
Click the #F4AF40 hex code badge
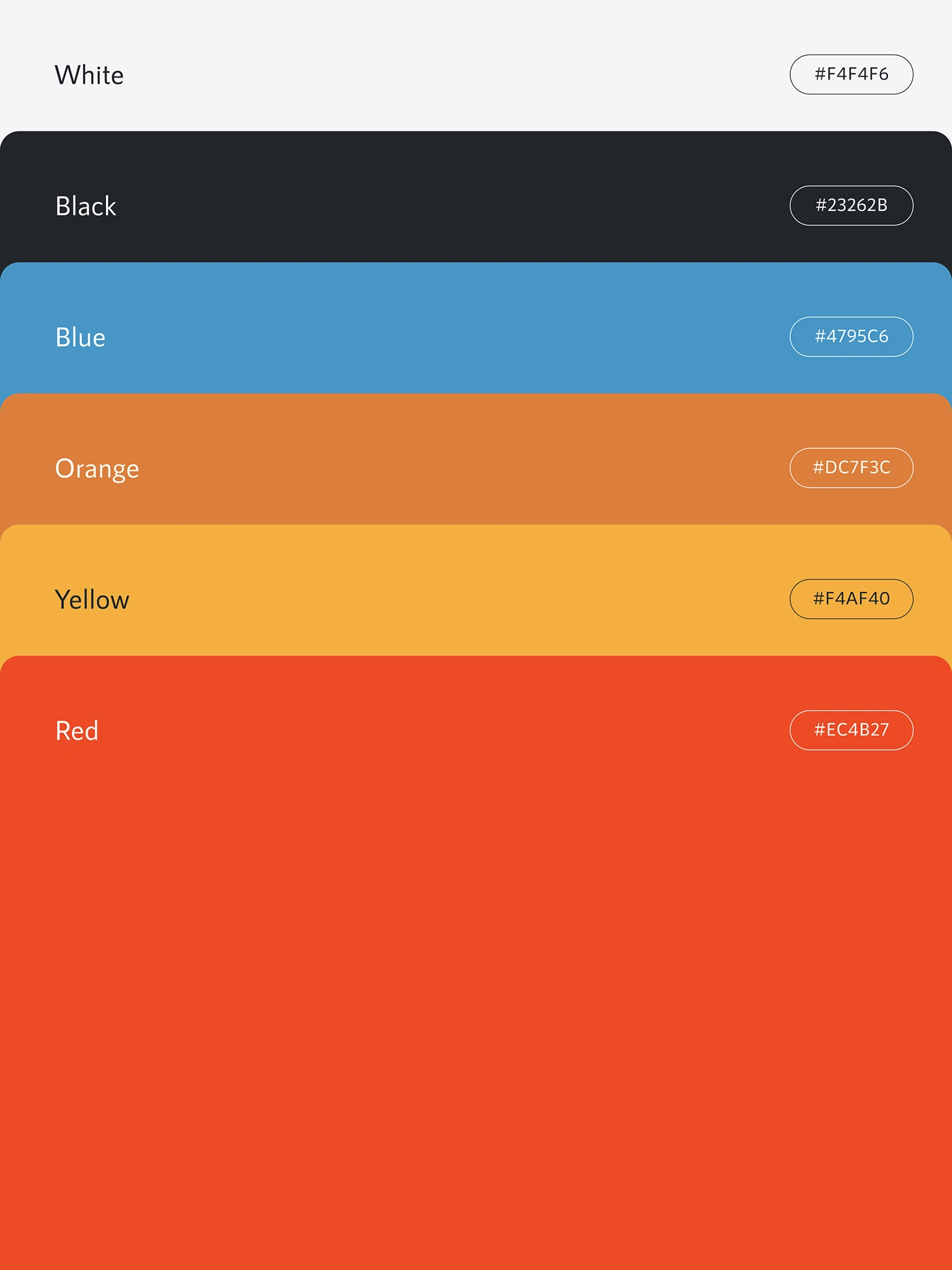point(851,599)
